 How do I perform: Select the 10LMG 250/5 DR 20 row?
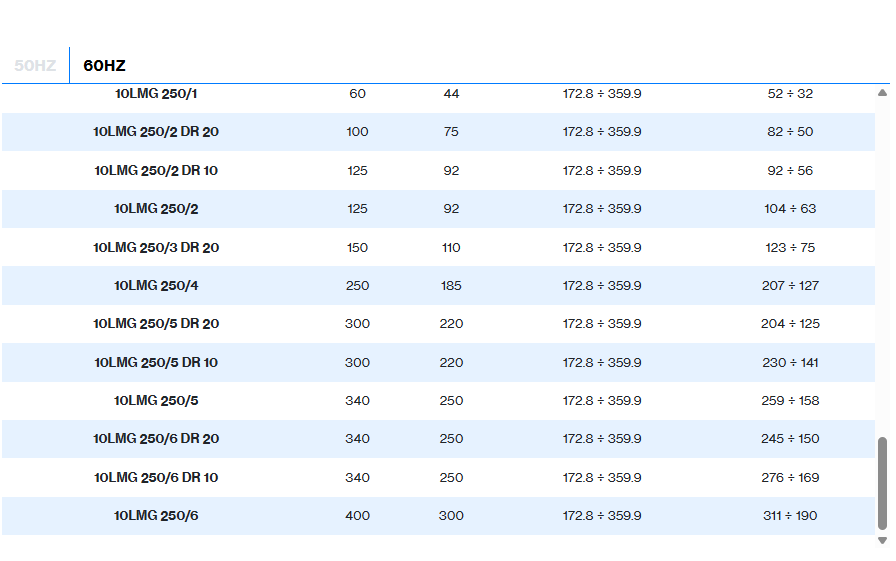point(156,324)
